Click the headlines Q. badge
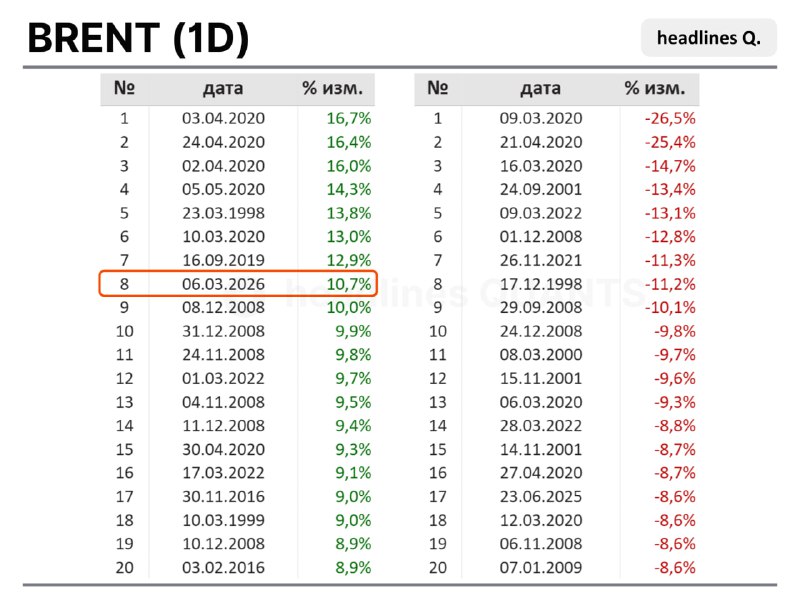The image size is (800, 594). 709,38
